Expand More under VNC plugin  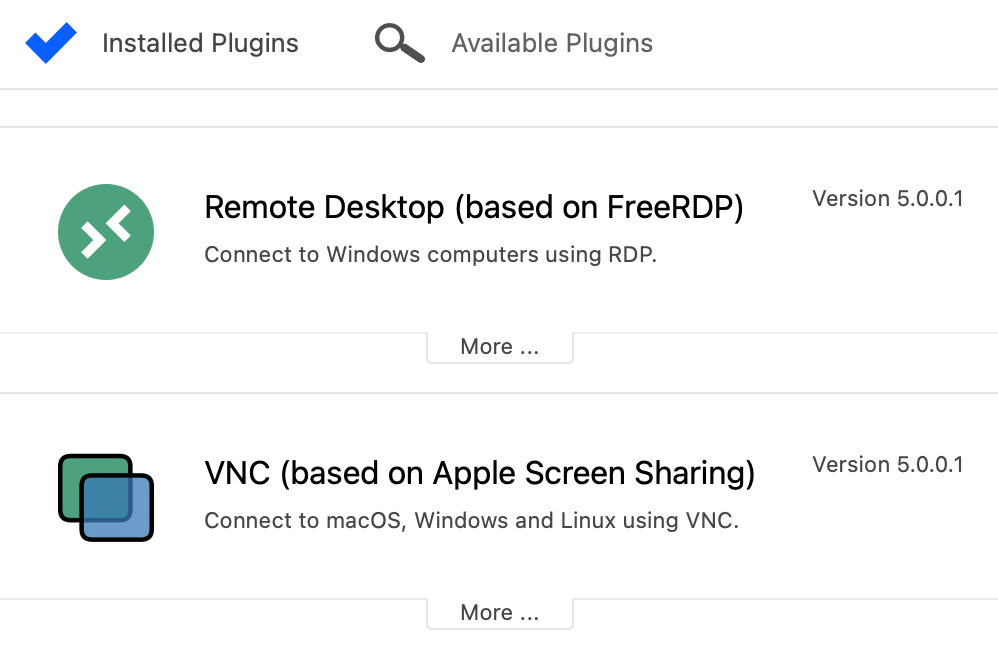pyautogui.click(x=500, y=613)
